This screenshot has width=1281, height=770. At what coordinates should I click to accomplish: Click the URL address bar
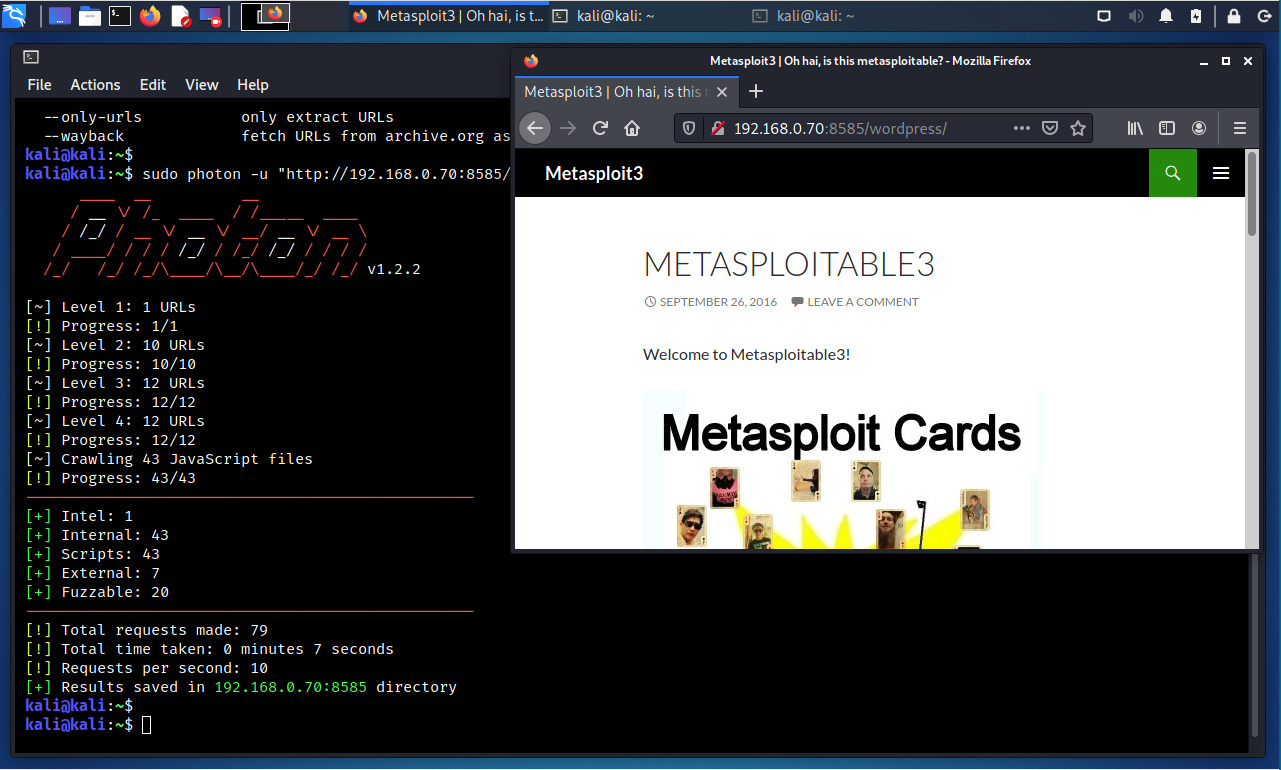[x=860, y=128]
